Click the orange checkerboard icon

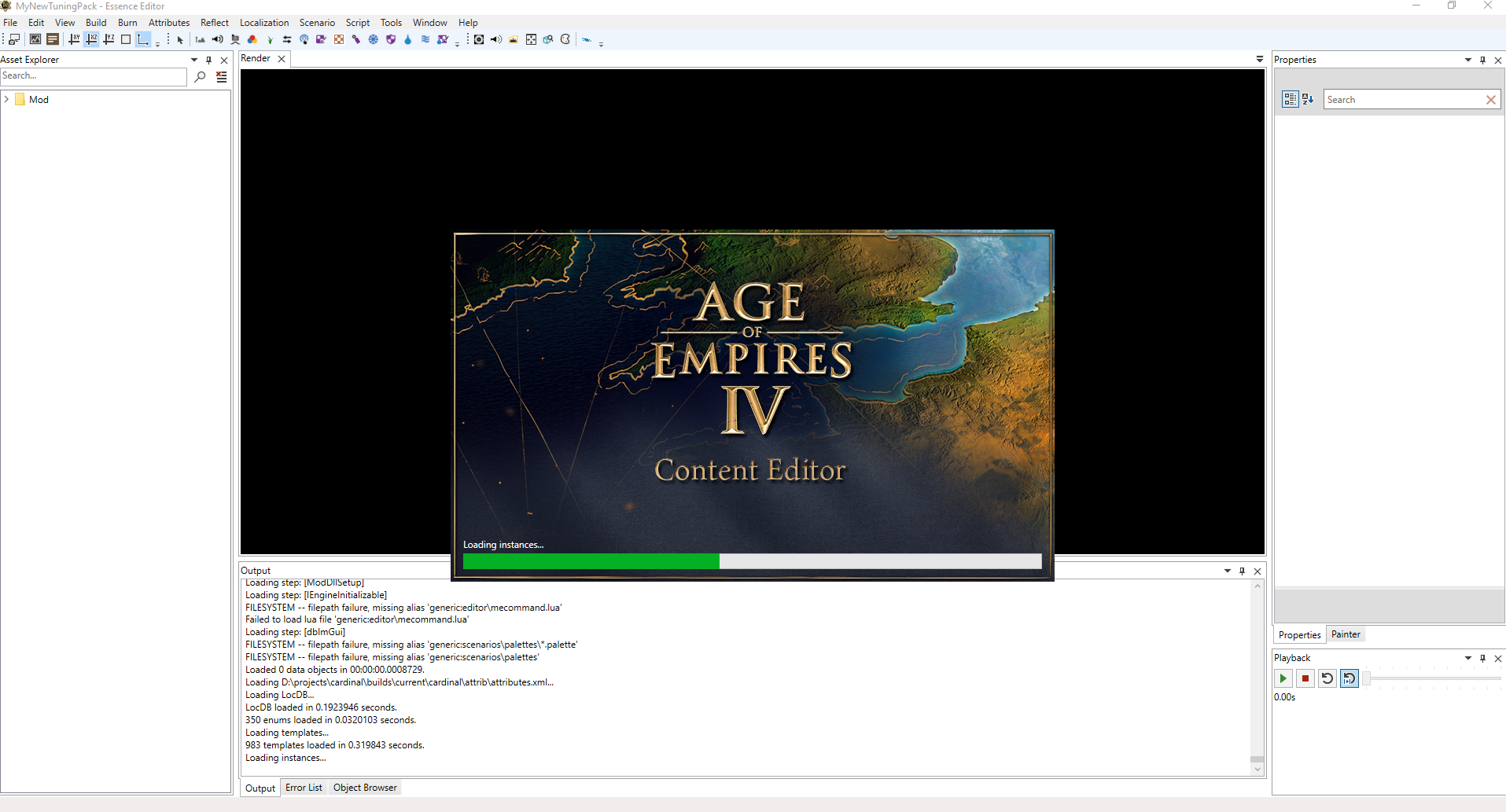[339, 39]
